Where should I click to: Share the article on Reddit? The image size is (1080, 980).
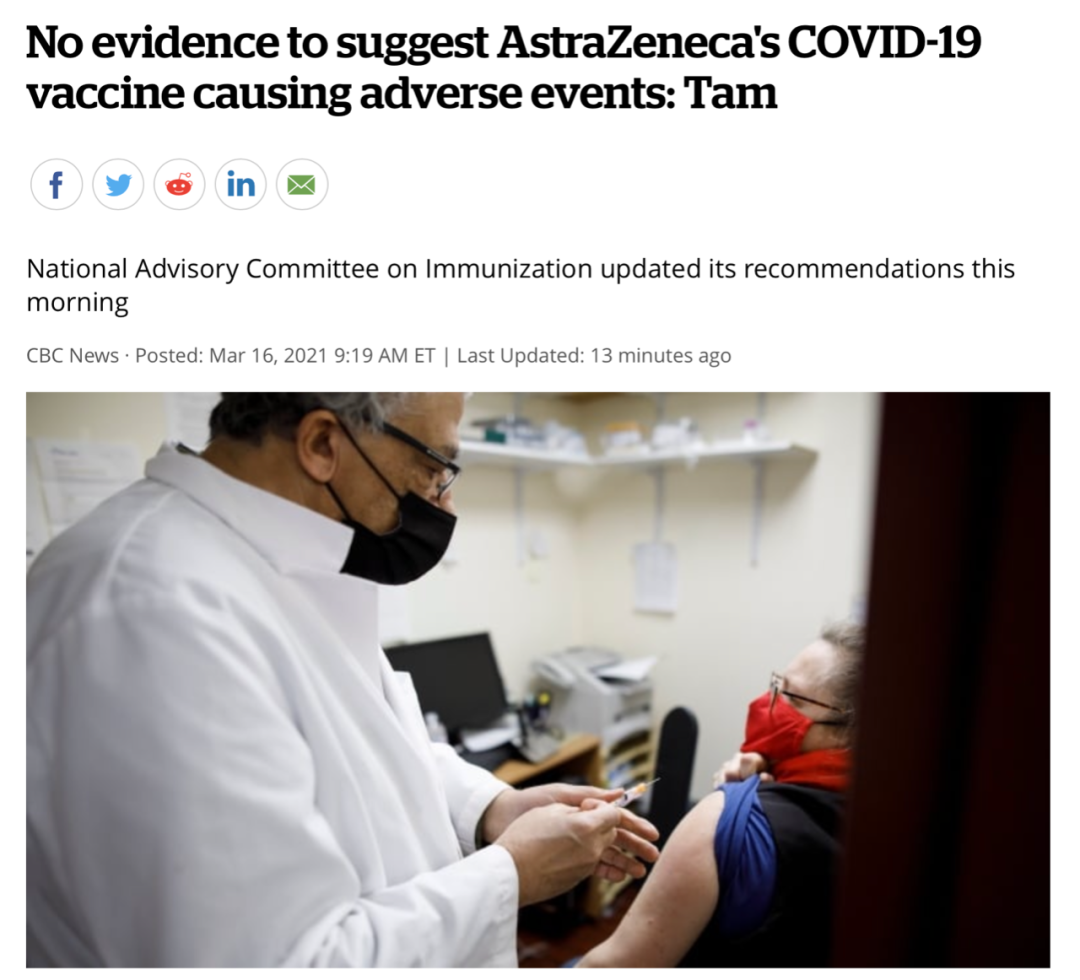click(179, 185)
